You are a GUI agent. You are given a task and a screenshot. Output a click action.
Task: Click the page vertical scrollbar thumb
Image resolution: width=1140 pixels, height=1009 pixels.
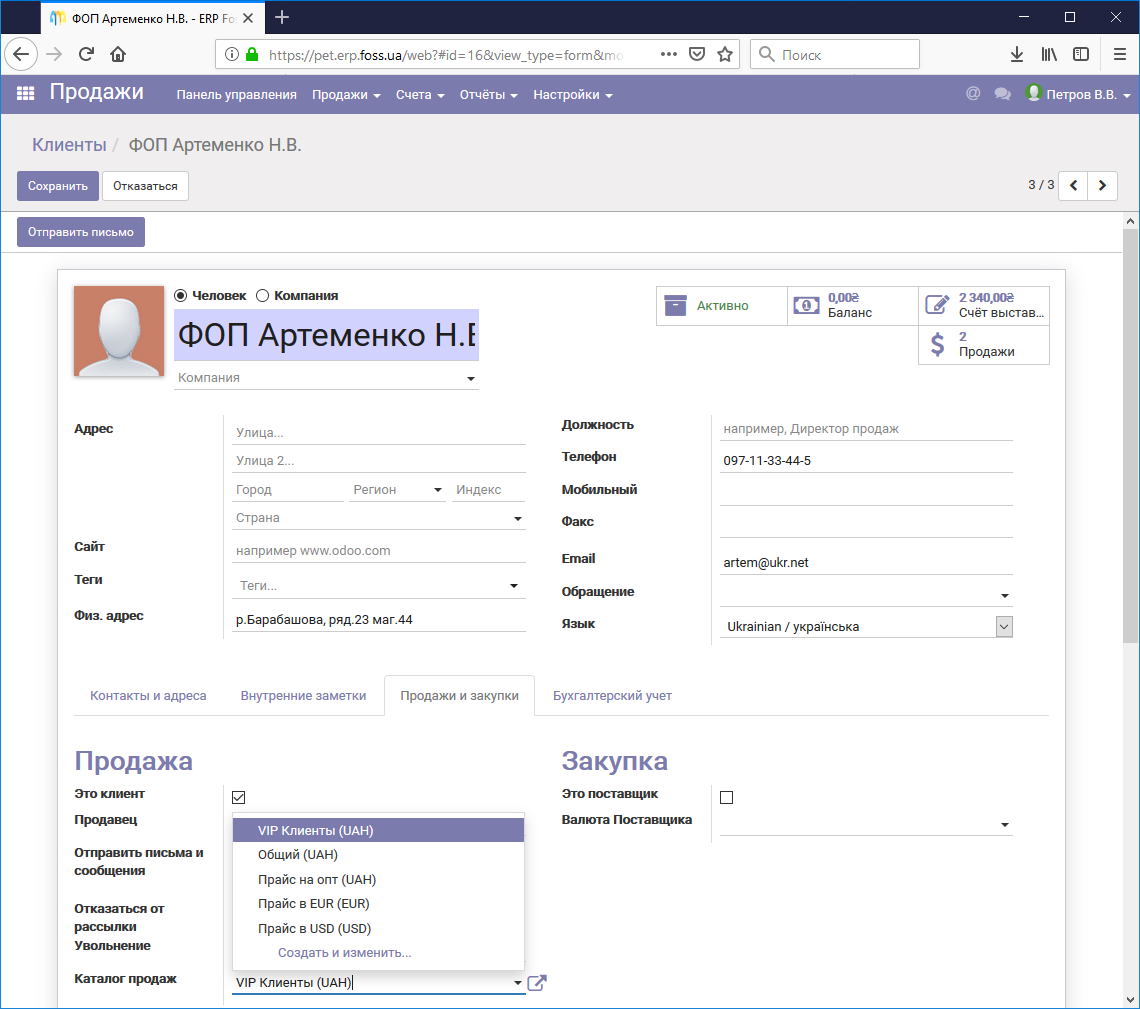1130,435
